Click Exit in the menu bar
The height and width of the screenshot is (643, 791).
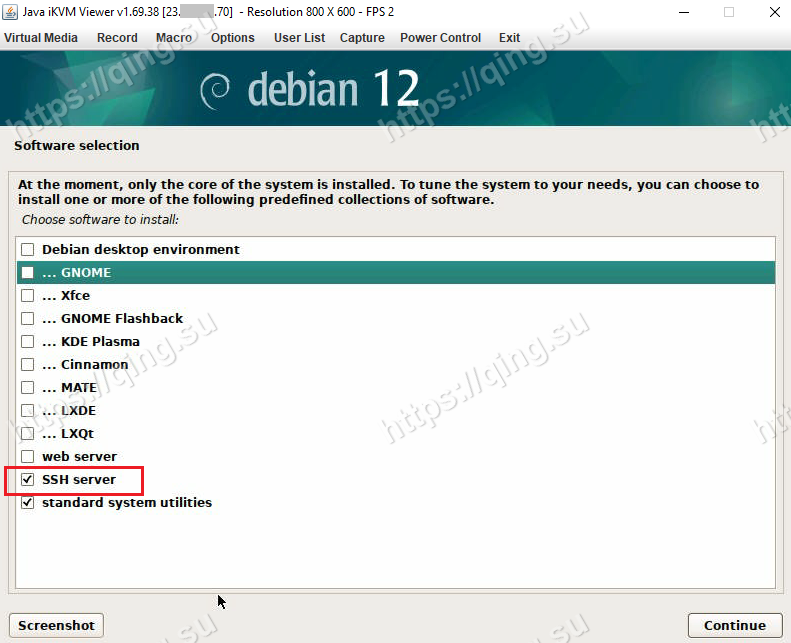click(510, 38)
